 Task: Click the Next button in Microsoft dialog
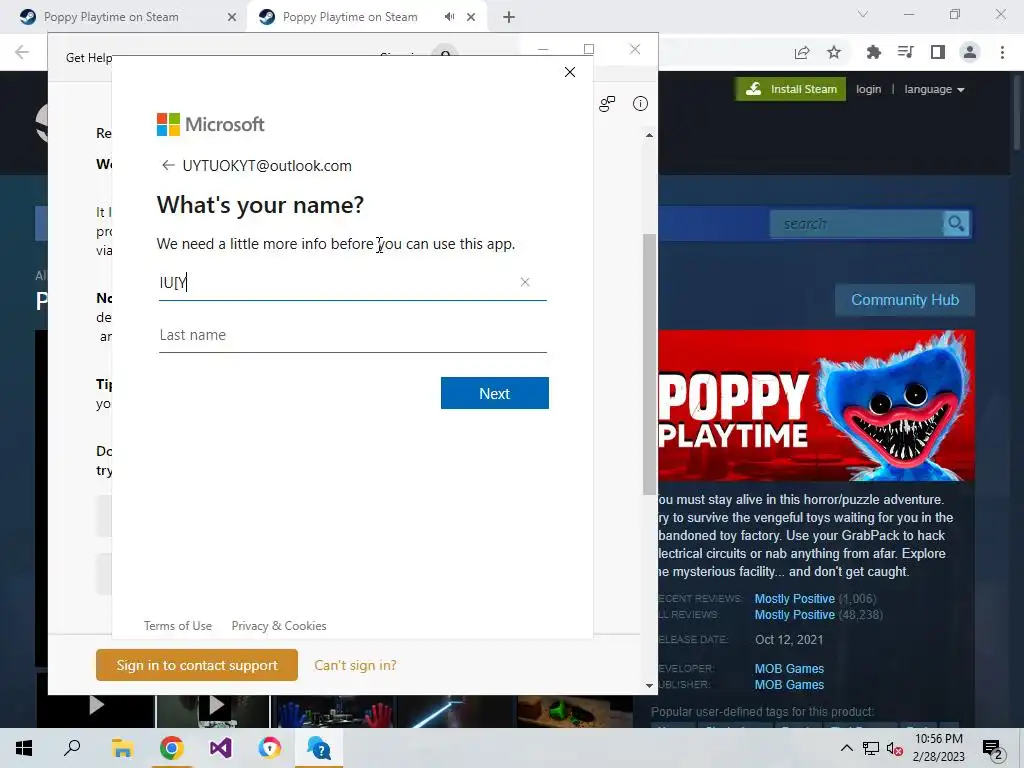[x=494, y=393]
